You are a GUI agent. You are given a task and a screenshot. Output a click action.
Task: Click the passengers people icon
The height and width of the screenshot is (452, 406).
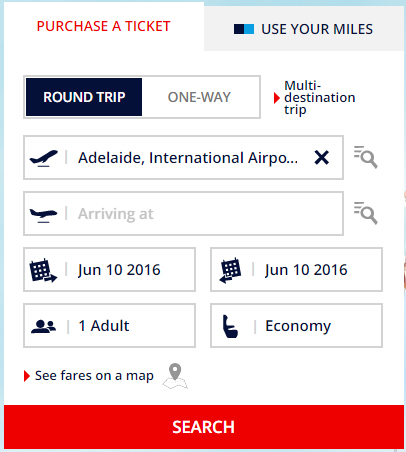[43, 326]
